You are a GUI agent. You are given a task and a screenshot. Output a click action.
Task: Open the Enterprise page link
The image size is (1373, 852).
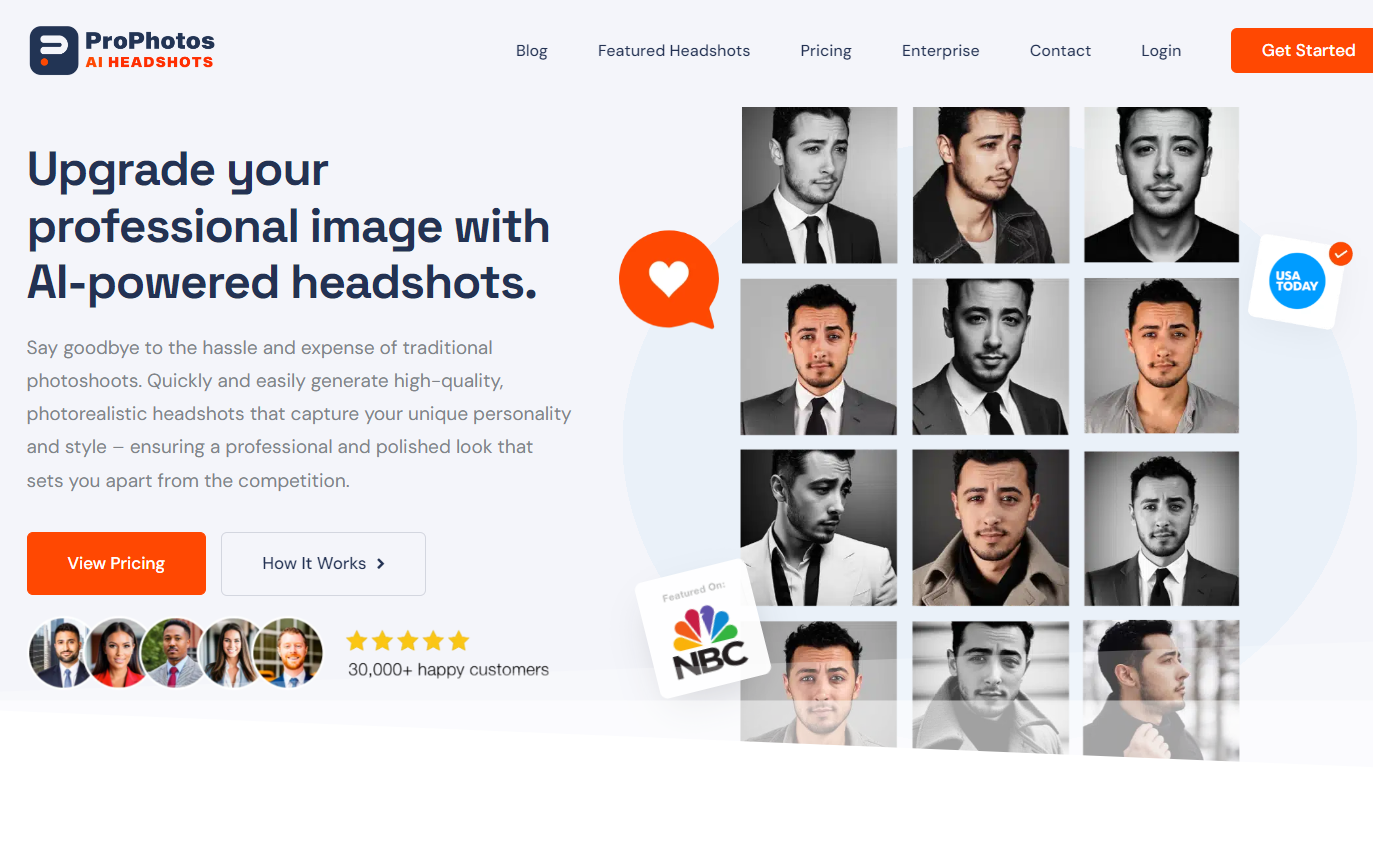tap(941, 51)
